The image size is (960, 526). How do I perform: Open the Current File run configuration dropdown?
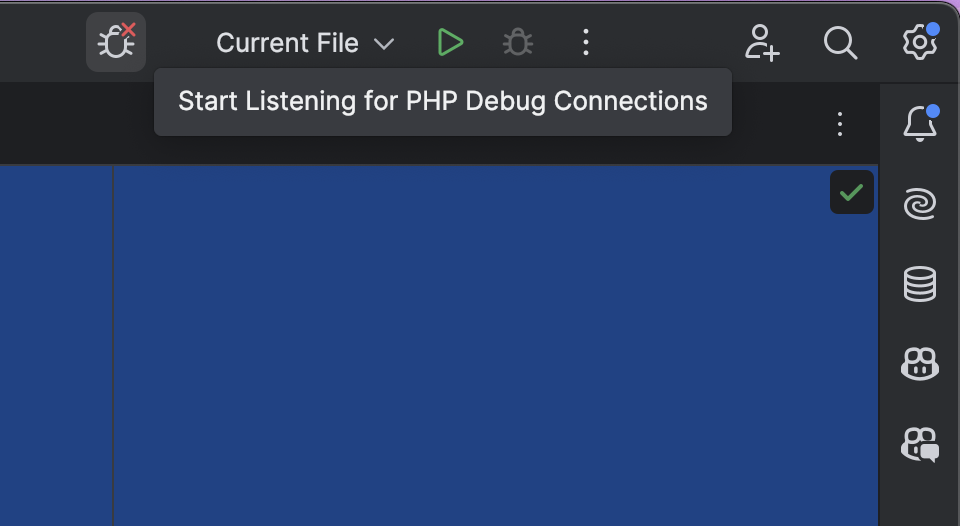point(288,43)
